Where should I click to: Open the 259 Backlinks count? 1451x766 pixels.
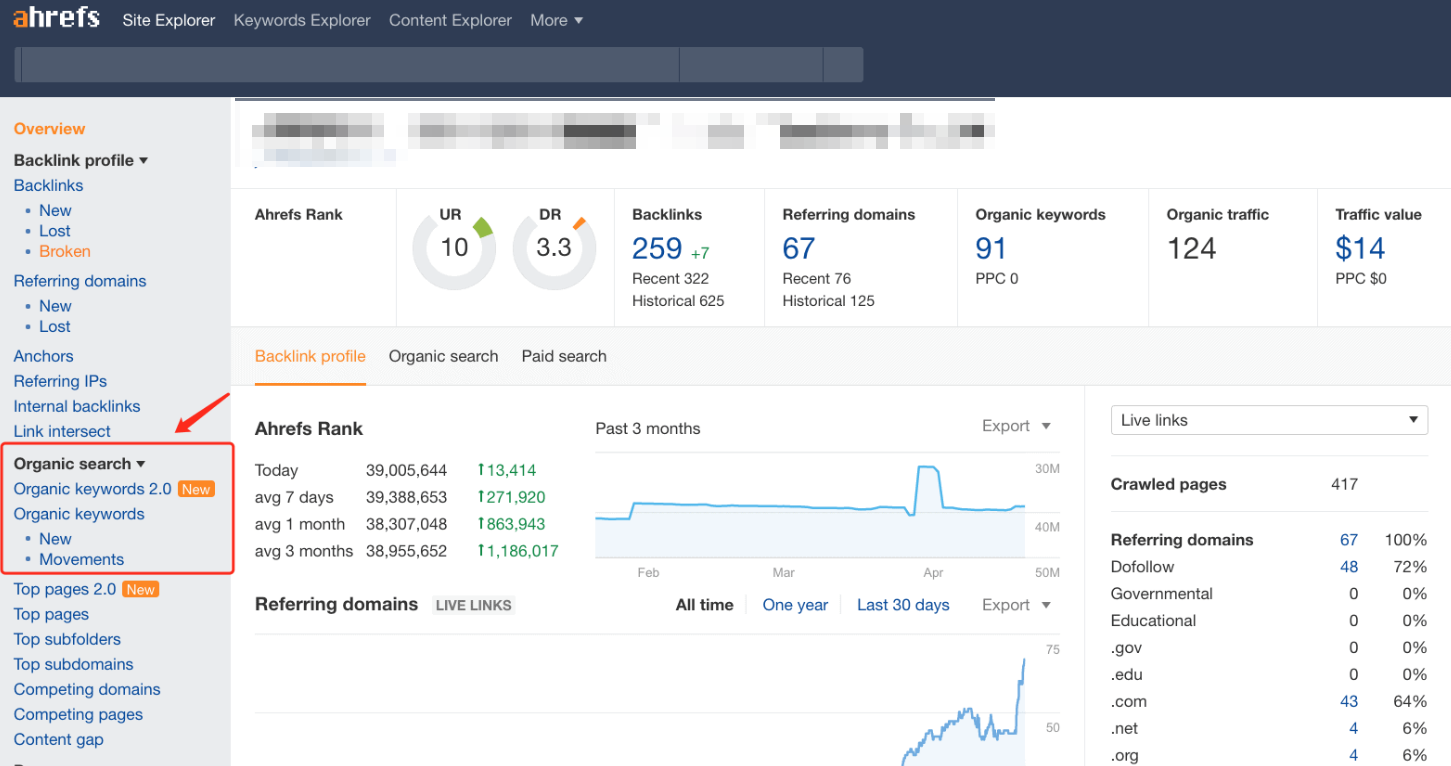coord(657,248)
